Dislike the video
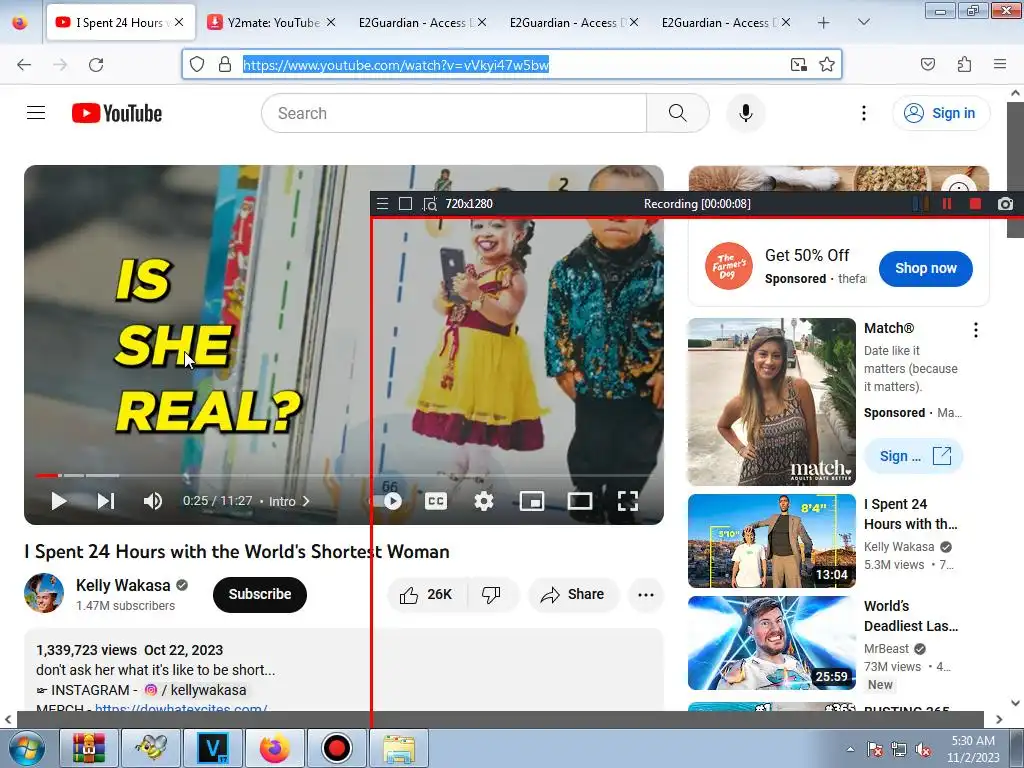This screenshot has height=768, width=1024. tap(492, 594)
